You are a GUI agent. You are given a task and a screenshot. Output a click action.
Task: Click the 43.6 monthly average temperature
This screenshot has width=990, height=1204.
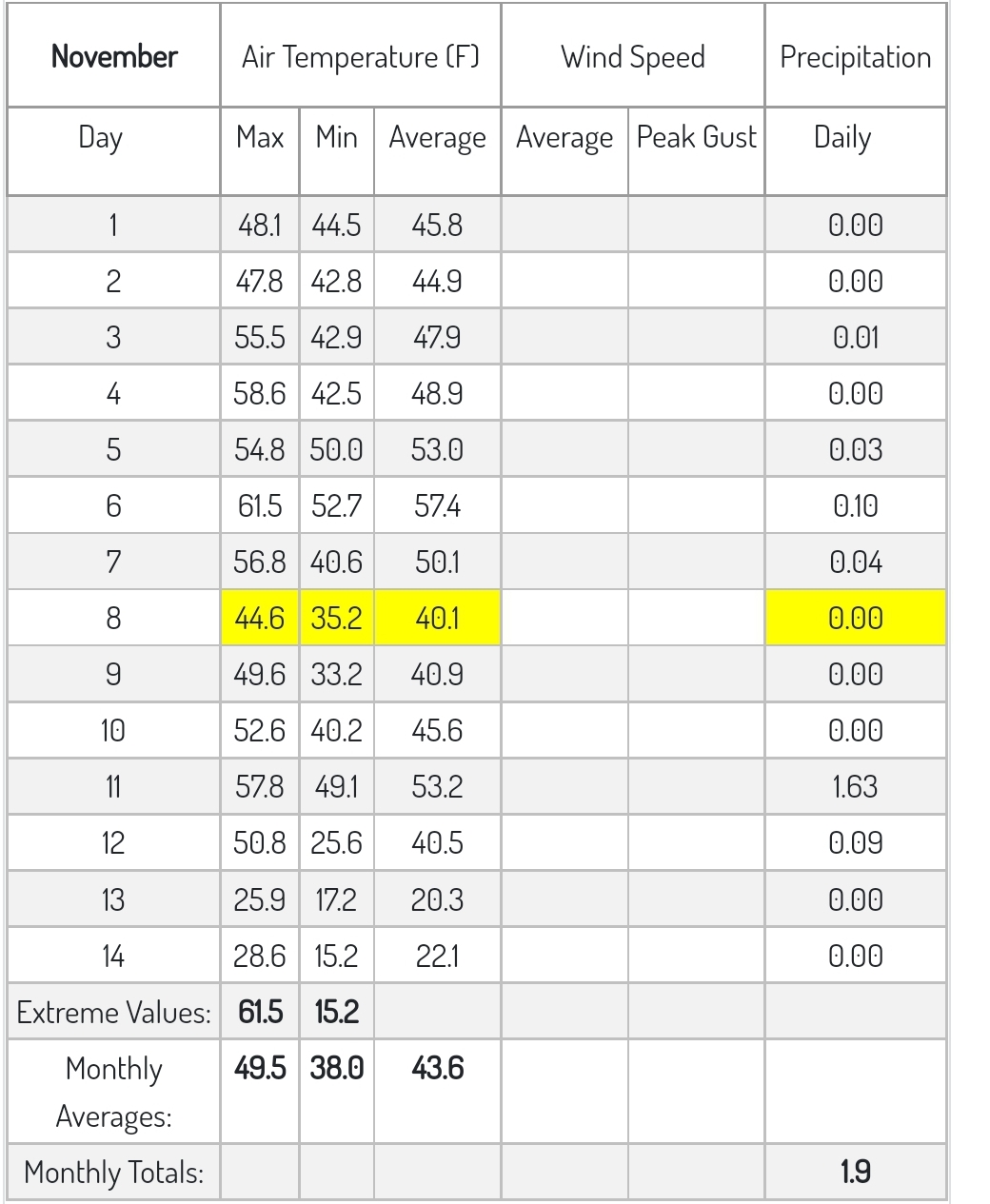pos(437,1069)
